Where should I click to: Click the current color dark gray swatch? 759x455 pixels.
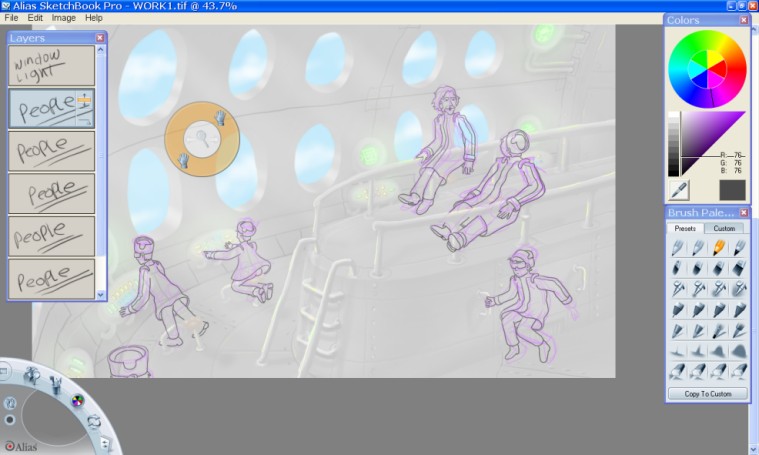732,189
